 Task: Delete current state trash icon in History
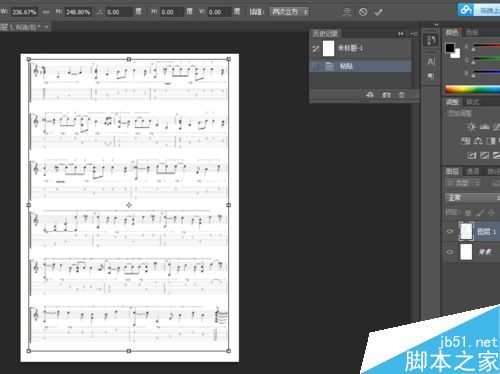pyautogui.click(x=402, y=95)
